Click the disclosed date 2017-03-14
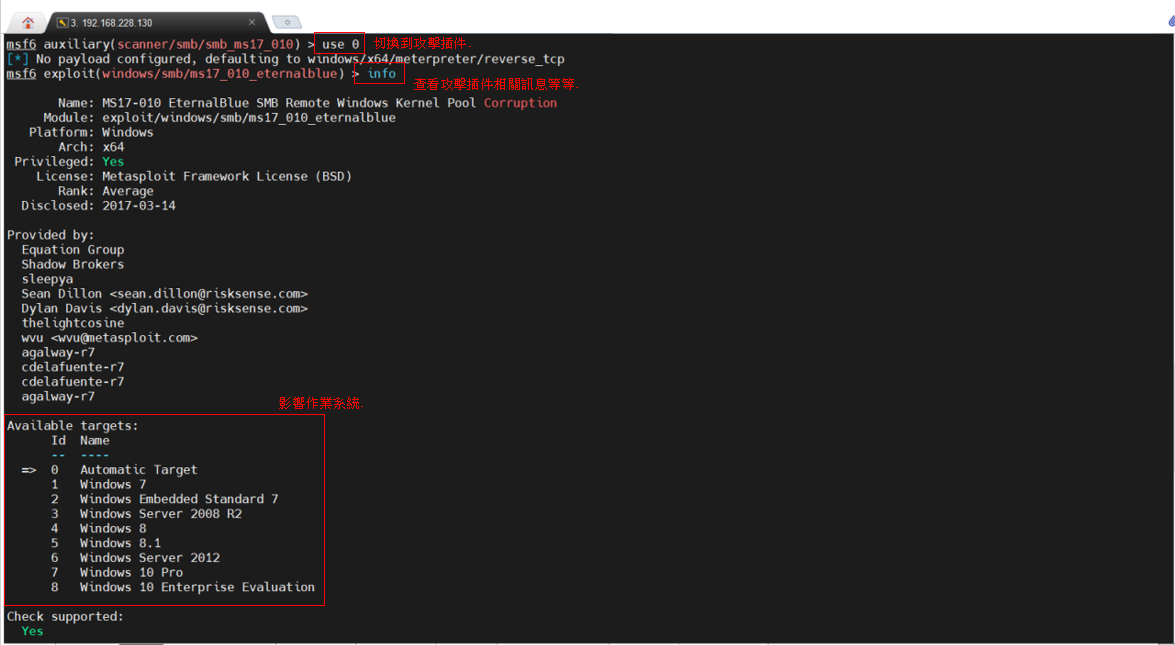 tap(139, 205)
